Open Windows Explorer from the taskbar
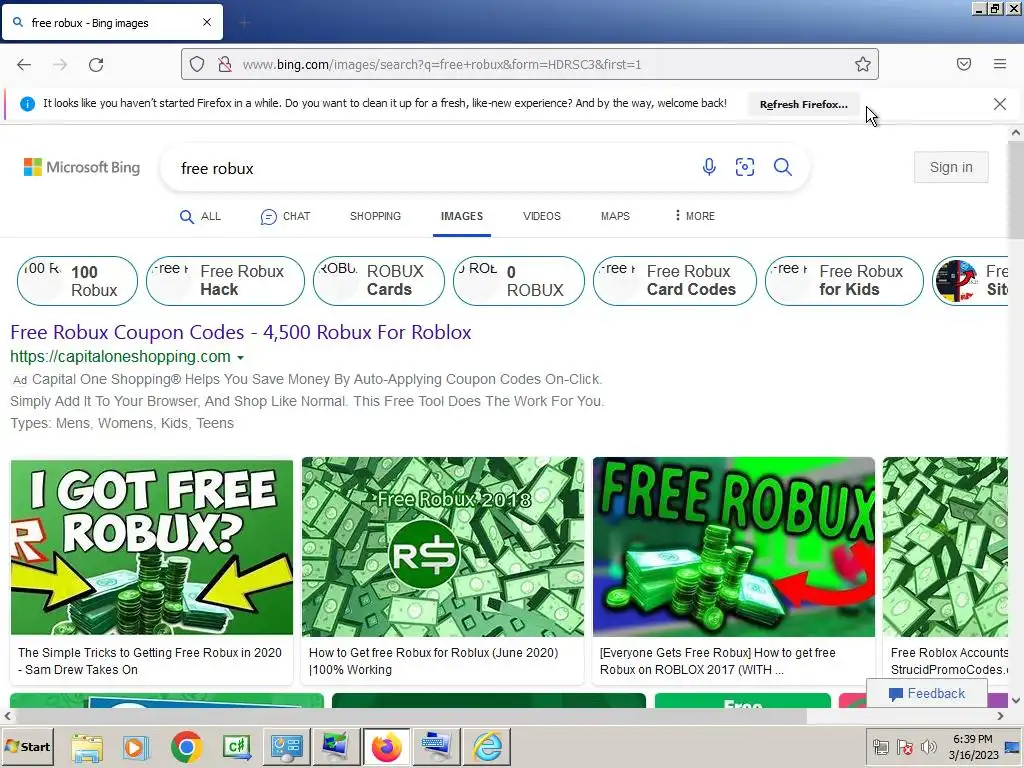1024x768 pixels. click(87, 747)
